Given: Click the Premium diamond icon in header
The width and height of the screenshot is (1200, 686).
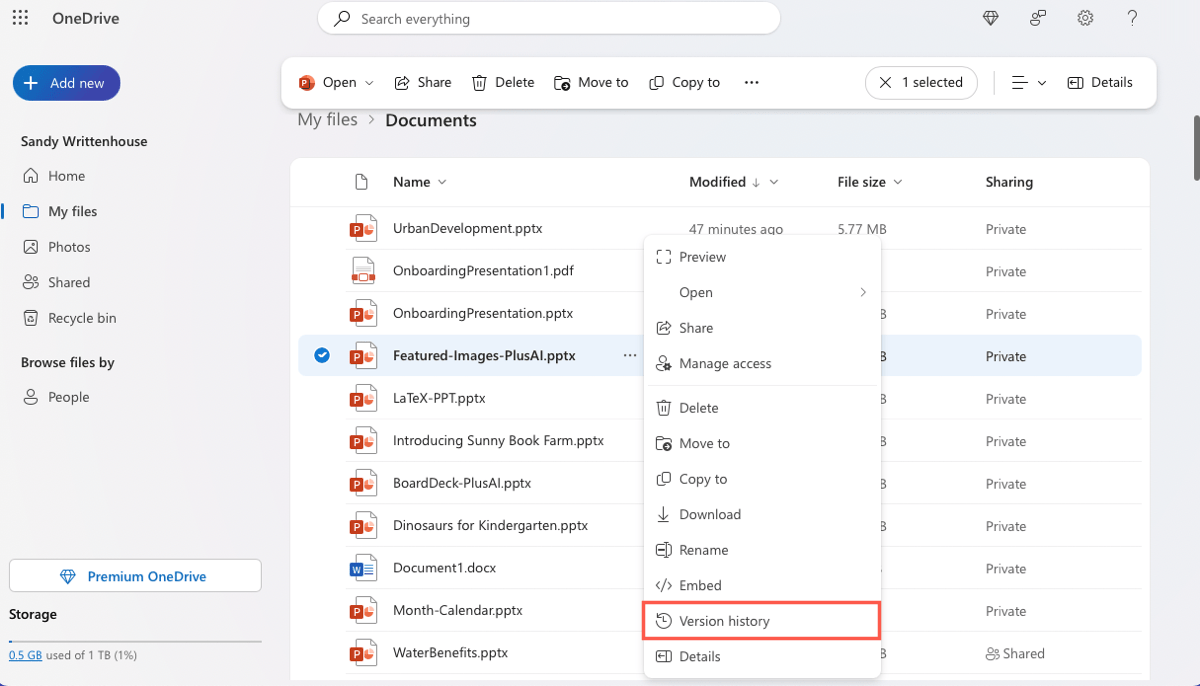Looking at the screenshot, I should click(x=990, y=18).
